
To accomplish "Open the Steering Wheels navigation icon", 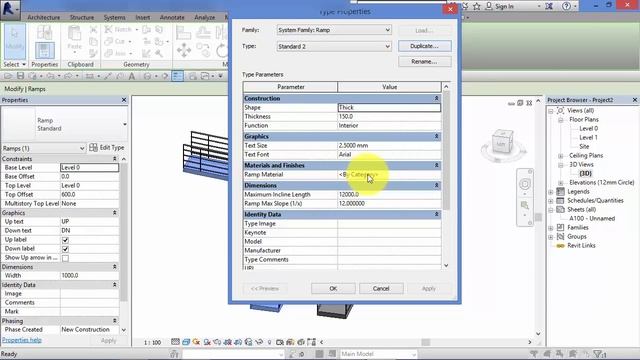I will [x=524, y=184].
